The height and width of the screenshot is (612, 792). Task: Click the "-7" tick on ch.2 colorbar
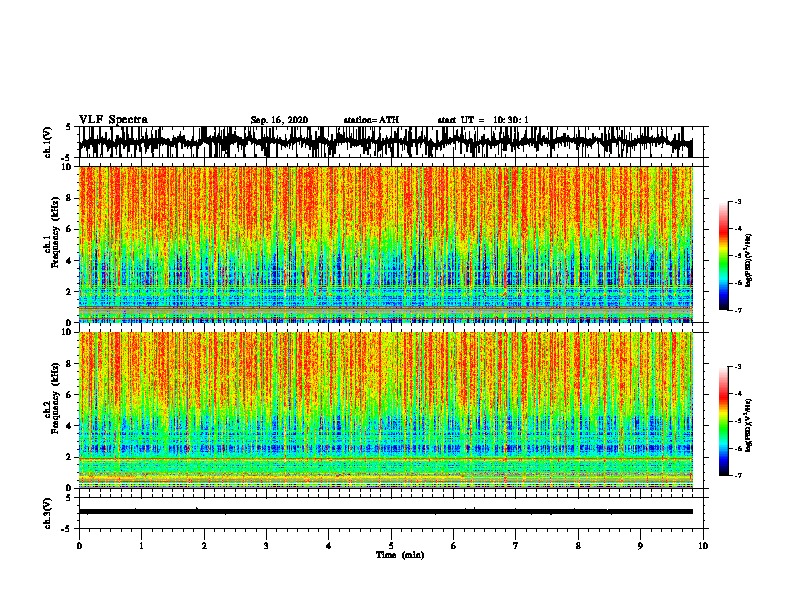coord(738,475)
